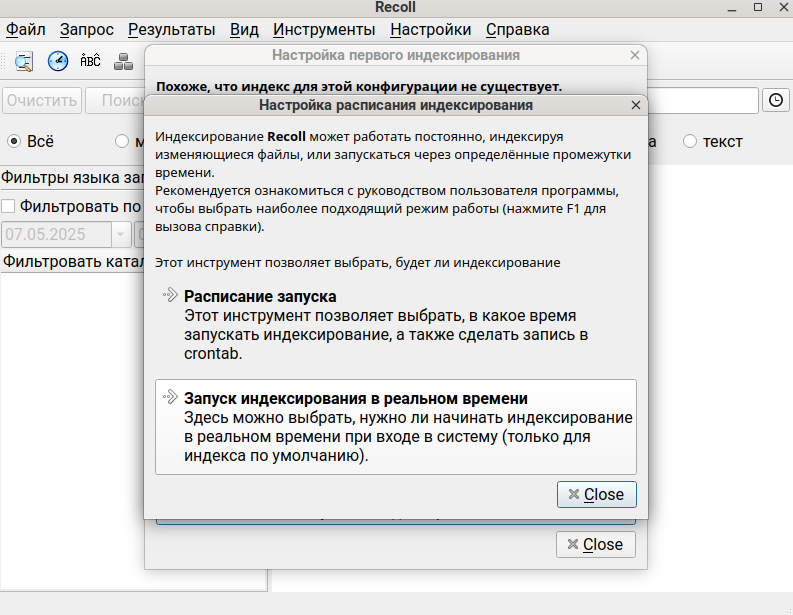Image resolution: width=793 pixels, height=615 pixels.
Task: Click the arrow icon beside Запуск индексирования в реальном времени
Action: (170, 397)
